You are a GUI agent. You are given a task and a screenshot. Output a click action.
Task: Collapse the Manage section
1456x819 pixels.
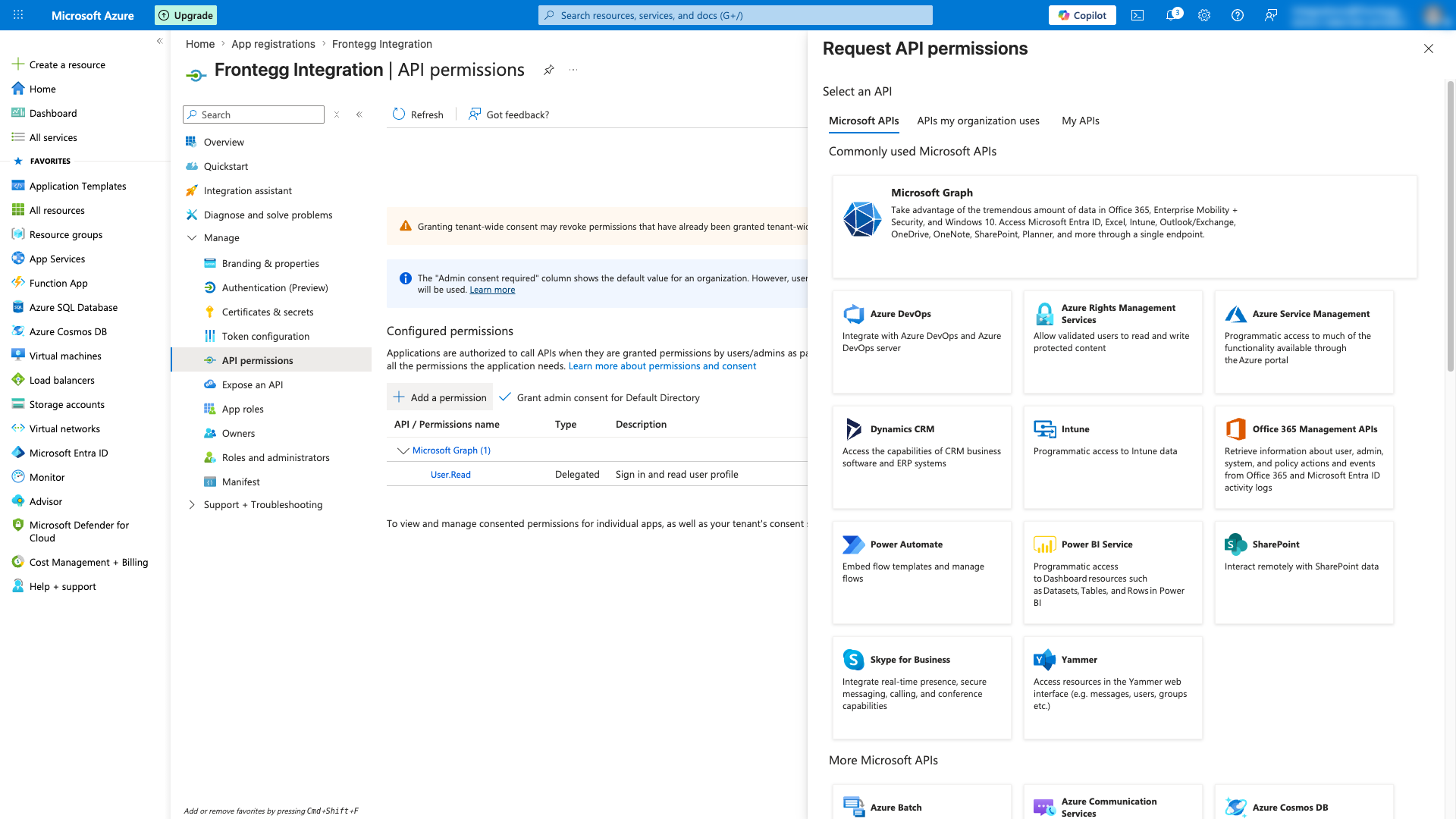(192, 237)
